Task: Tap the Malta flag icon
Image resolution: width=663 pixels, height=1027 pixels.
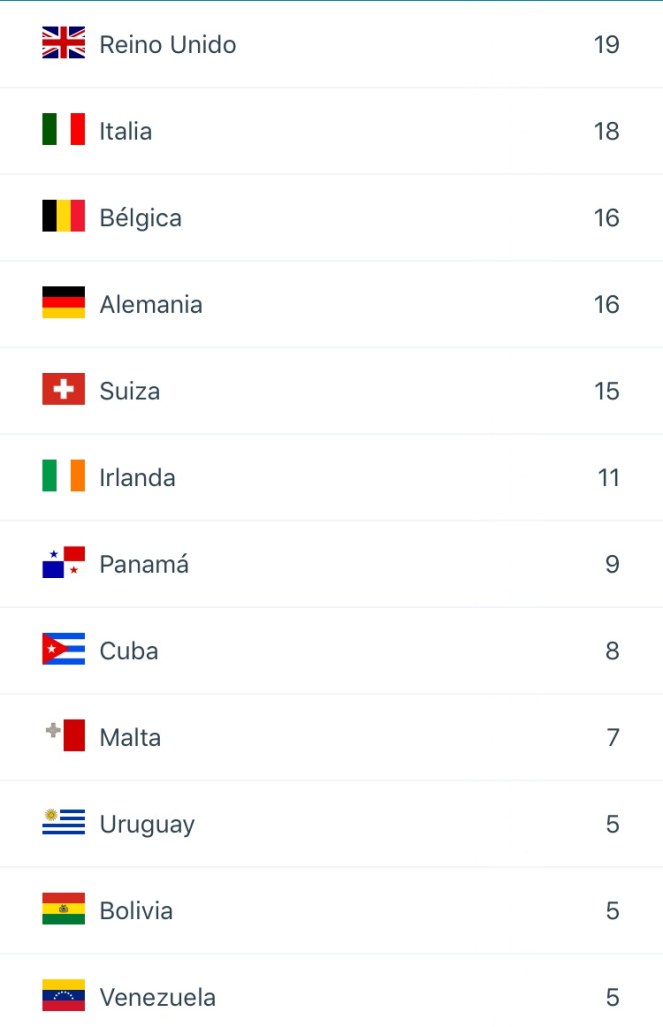Action: [x=63, y=736]
